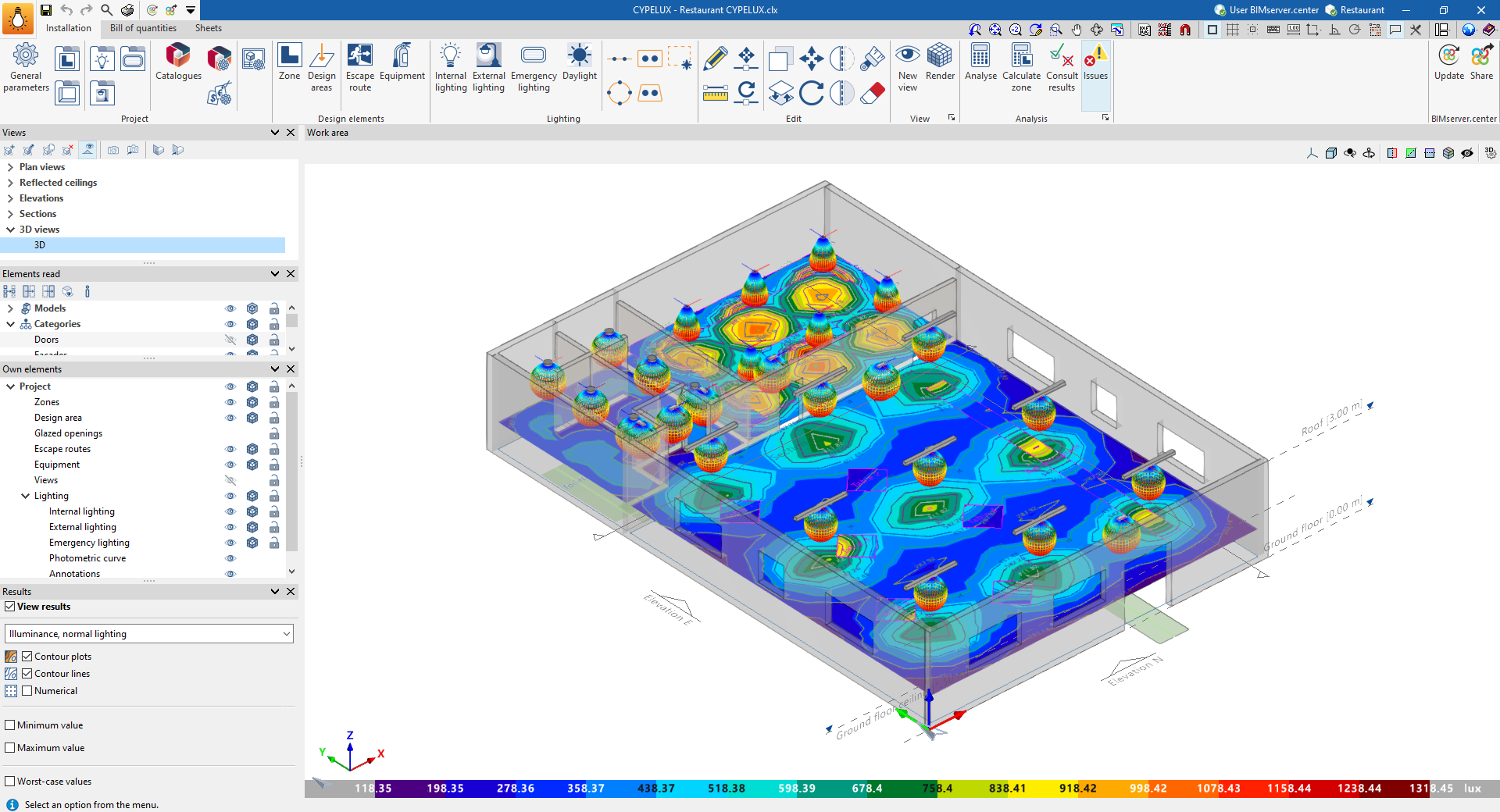The image size is (1500, 812).
Task: Select the red eraser Delete tool
Action: (x=873, y=93)
